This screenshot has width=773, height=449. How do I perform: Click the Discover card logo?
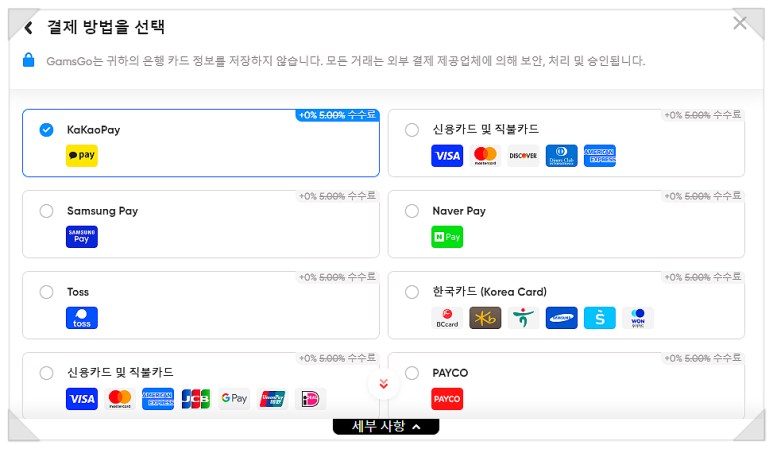pos(523,156)
